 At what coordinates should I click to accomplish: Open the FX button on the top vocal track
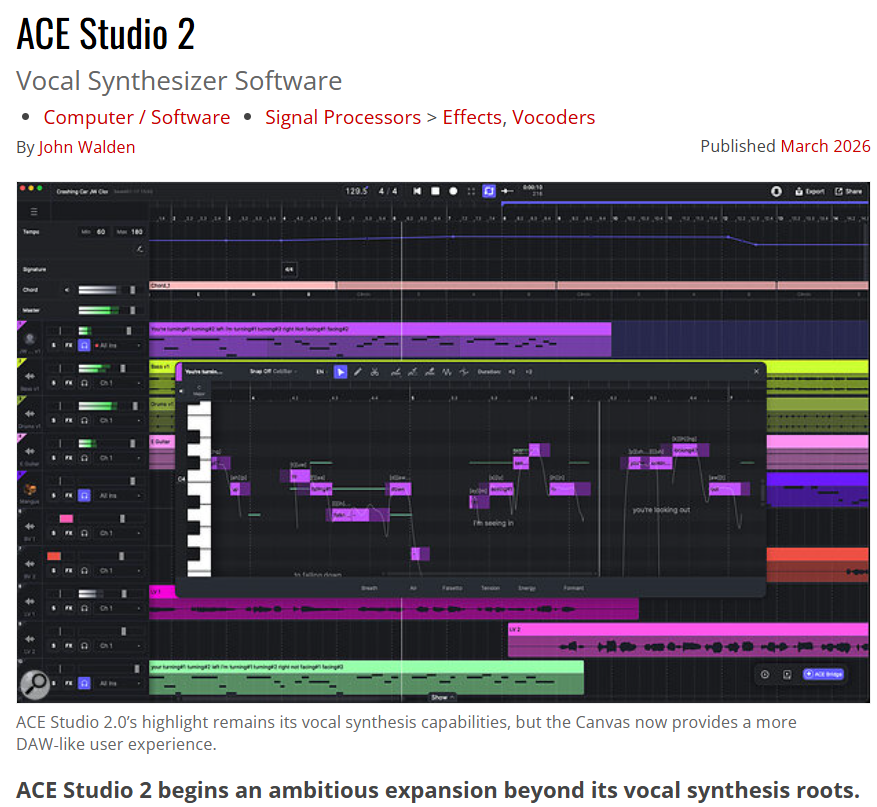coord(69,346)
